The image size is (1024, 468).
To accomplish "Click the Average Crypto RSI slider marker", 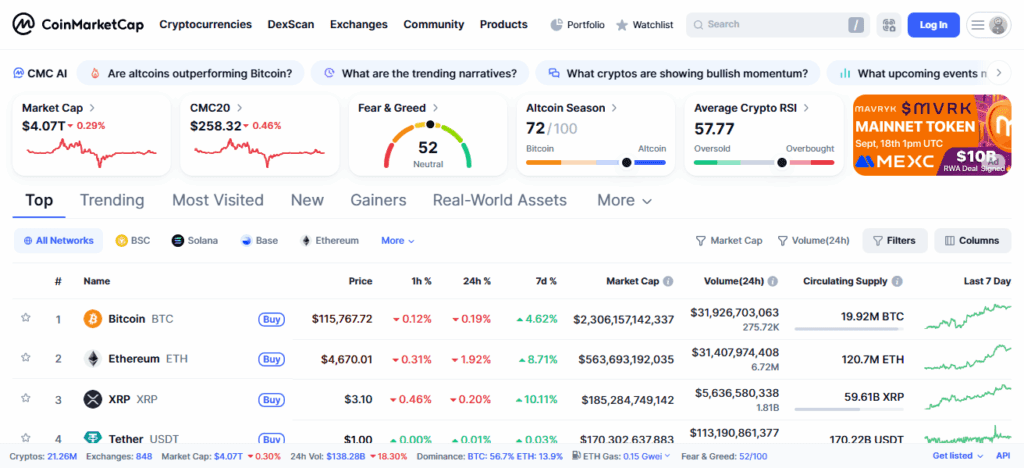I will (x=782, y=163).
